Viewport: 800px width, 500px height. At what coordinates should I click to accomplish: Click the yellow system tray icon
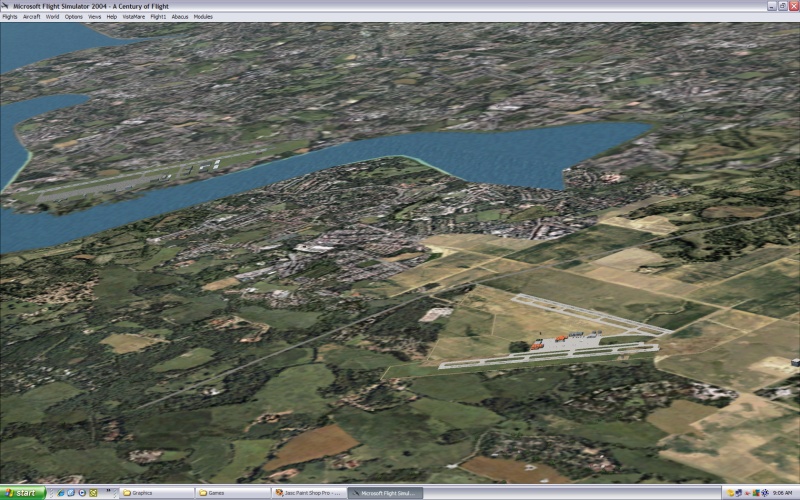[x=730, y=493]
